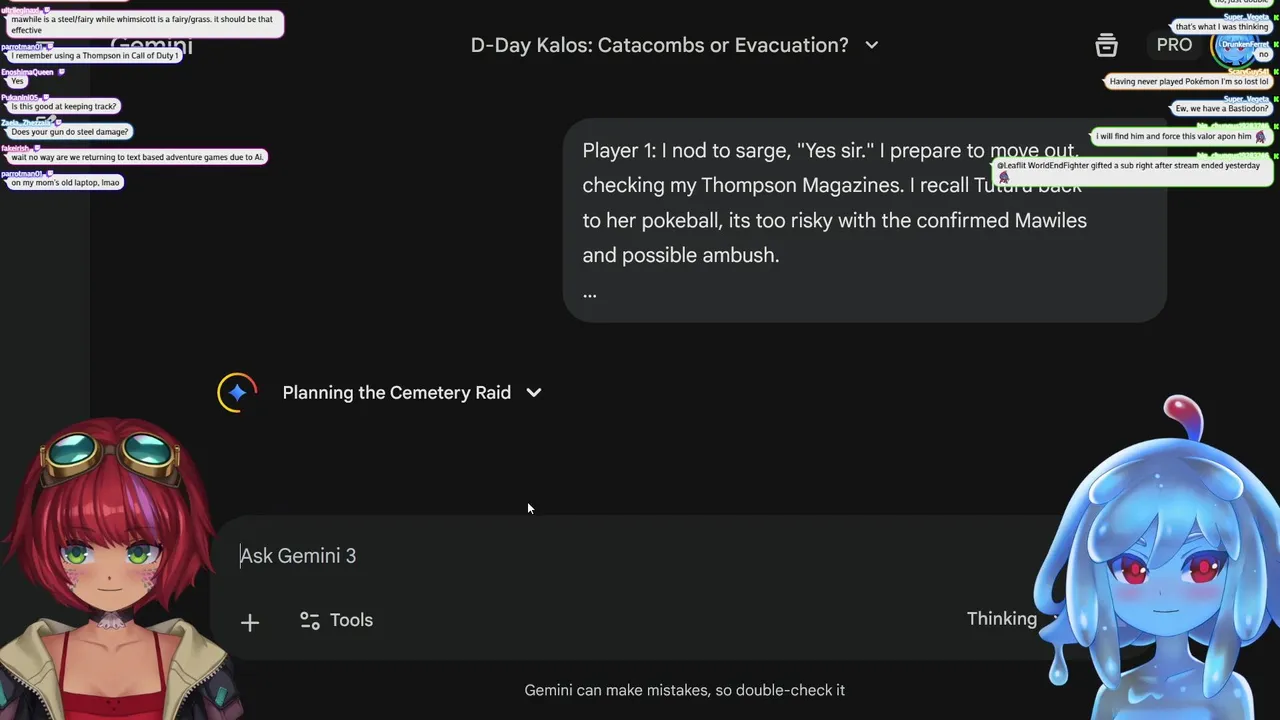Image resolution: width=1280 pixels, height=720 pixels.
Task: Click the PRO badge button
Action: point(1174,45)
